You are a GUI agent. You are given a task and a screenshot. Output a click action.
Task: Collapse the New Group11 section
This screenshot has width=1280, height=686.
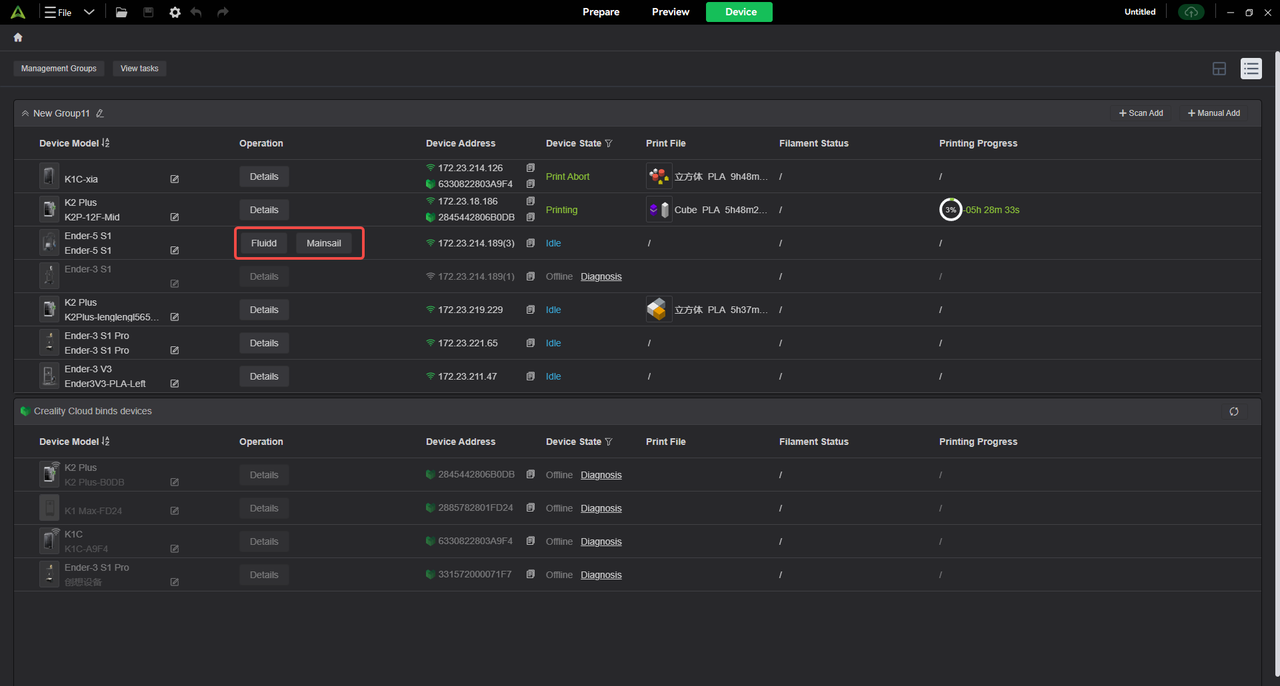pyautogui.click(x=25, y=113)
